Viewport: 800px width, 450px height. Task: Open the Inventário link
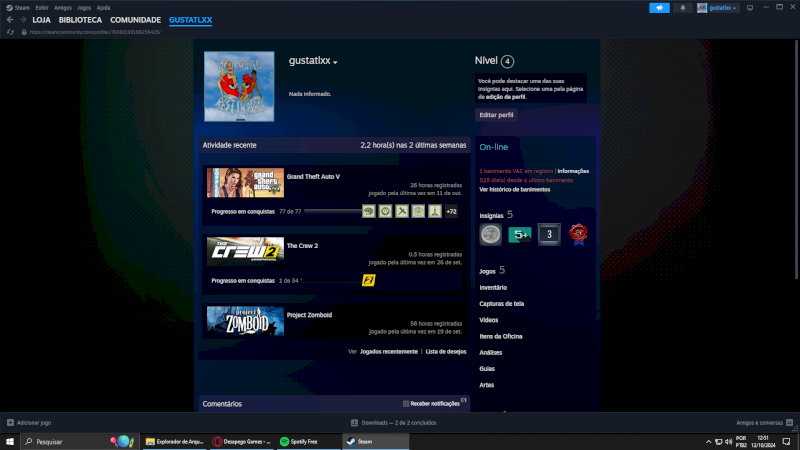coord(493,288)
